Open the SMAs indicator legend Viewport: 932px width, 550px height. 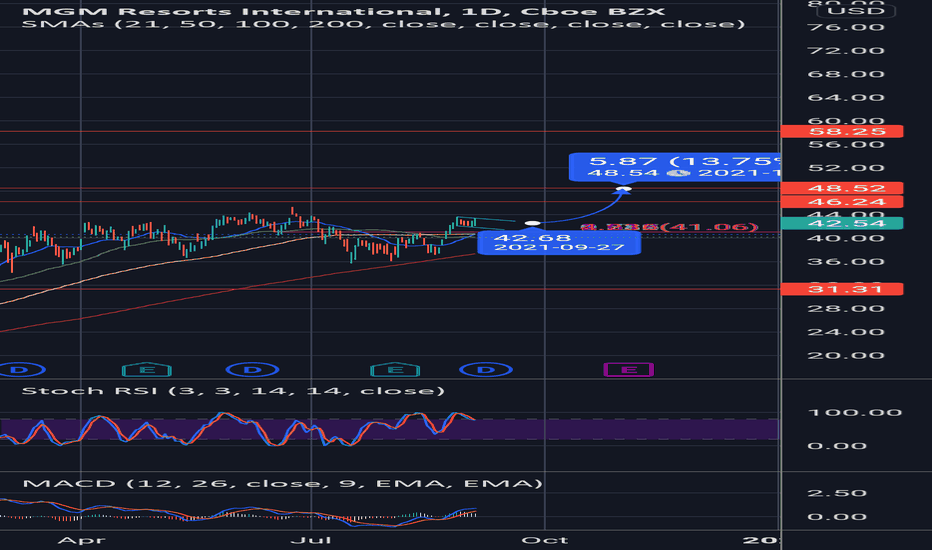383,24
